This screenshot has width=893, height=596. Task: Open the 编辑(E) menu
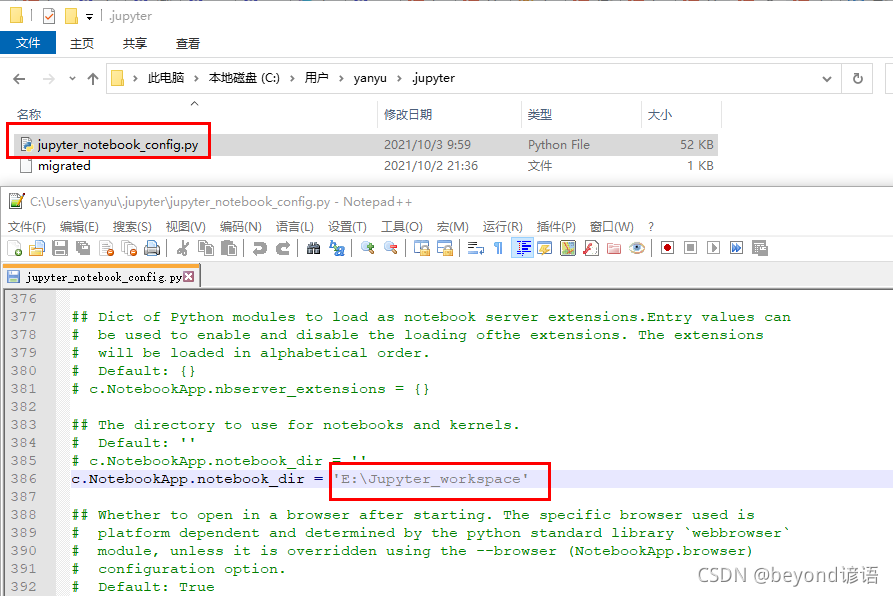click(x=79, y=227)
